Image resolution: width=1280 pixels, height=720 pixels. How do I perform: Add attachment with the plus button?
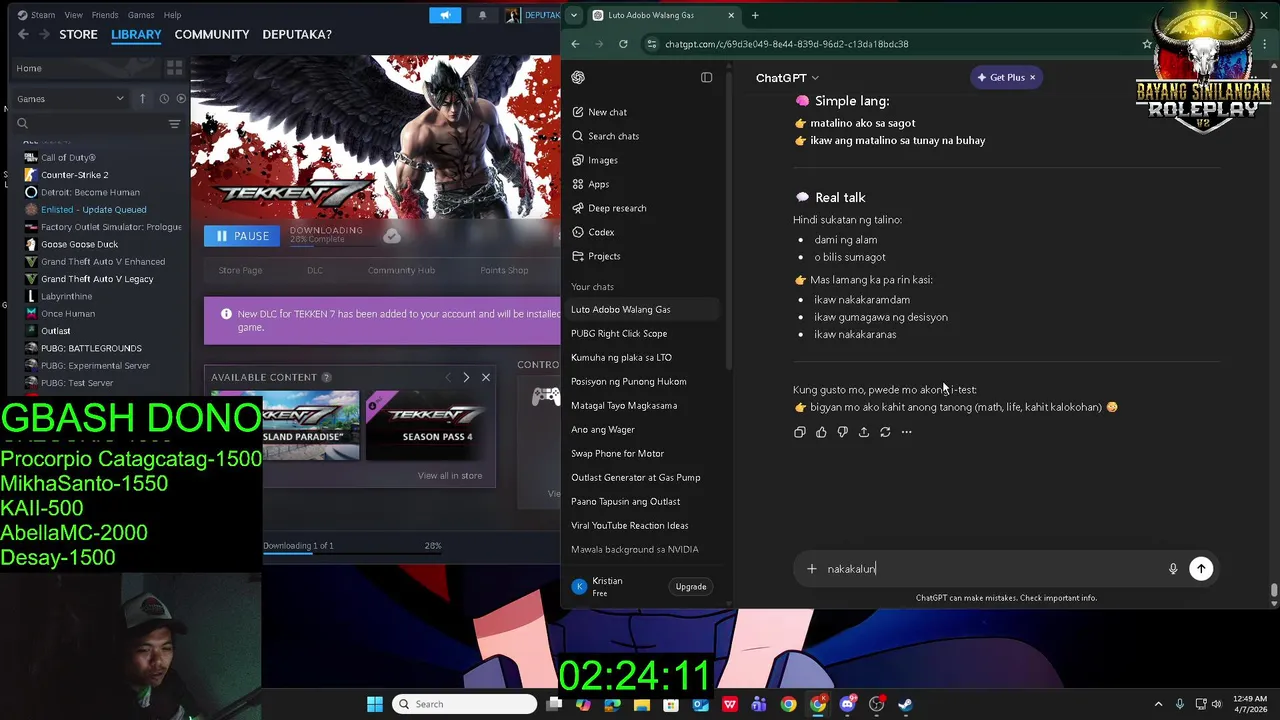pos(812,569)
